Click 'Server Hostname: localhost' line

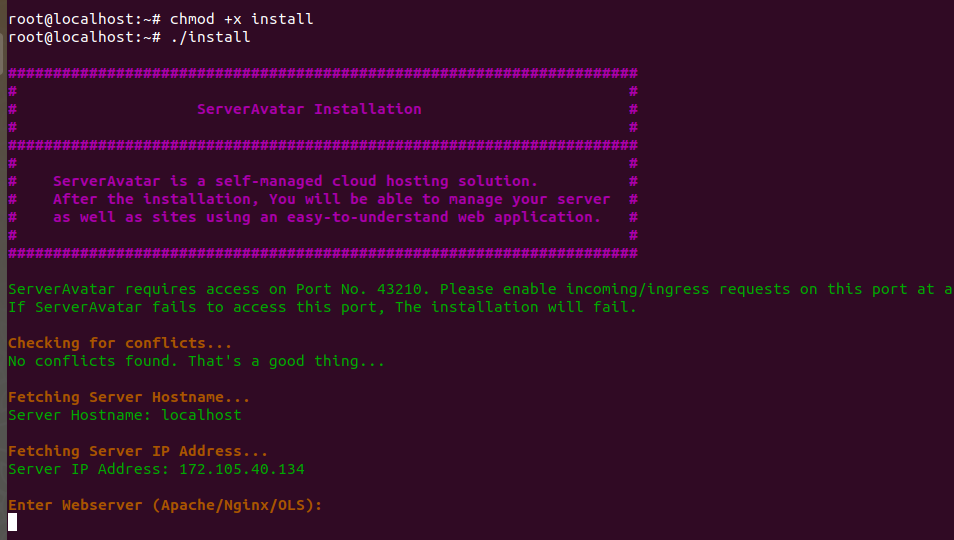125,415
